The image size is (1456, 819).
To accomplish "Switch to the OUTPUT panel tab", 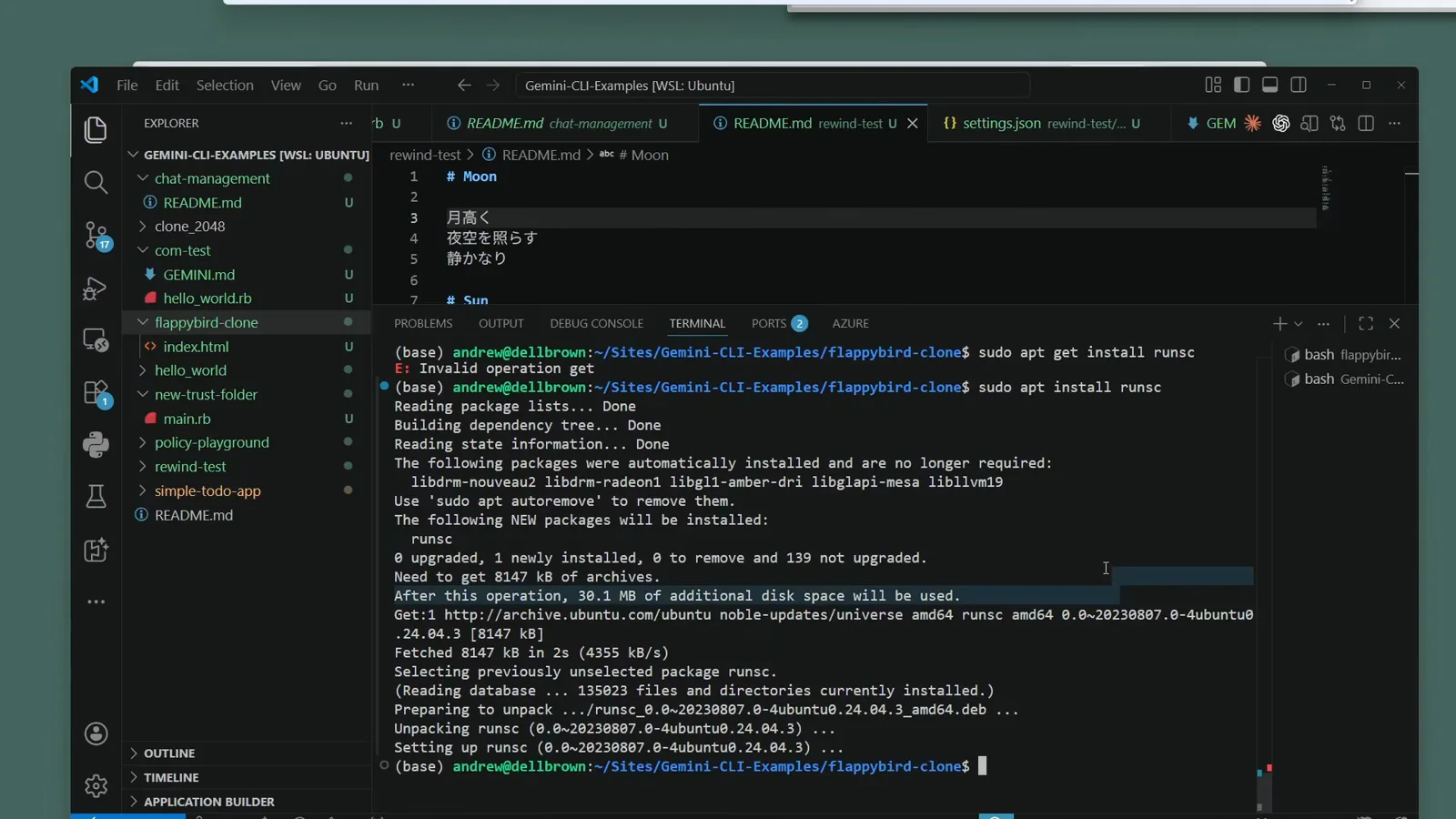I will click(x=501, y=323).
